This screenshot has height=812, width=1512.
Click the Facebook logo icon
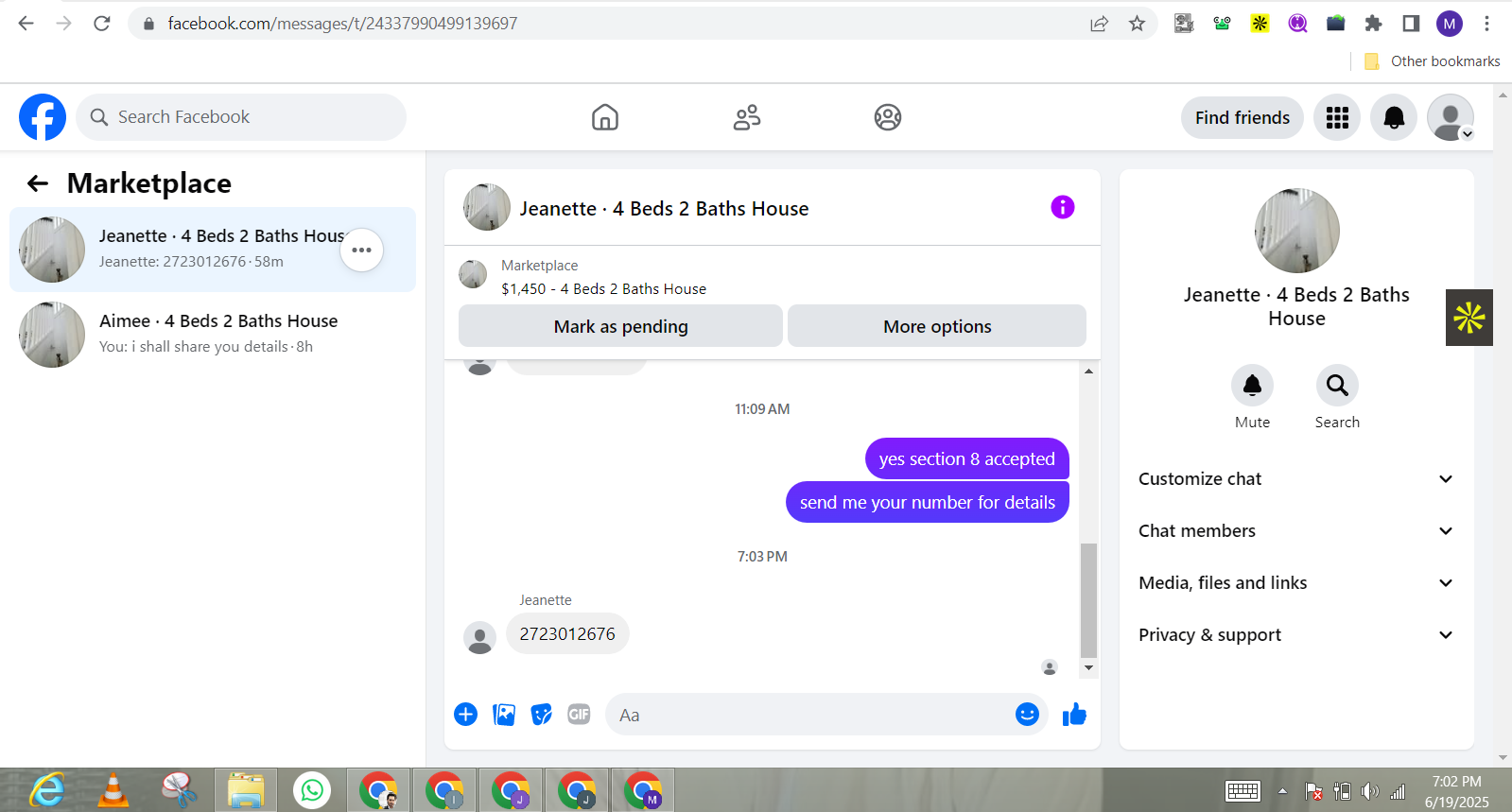tap(43, 117)
